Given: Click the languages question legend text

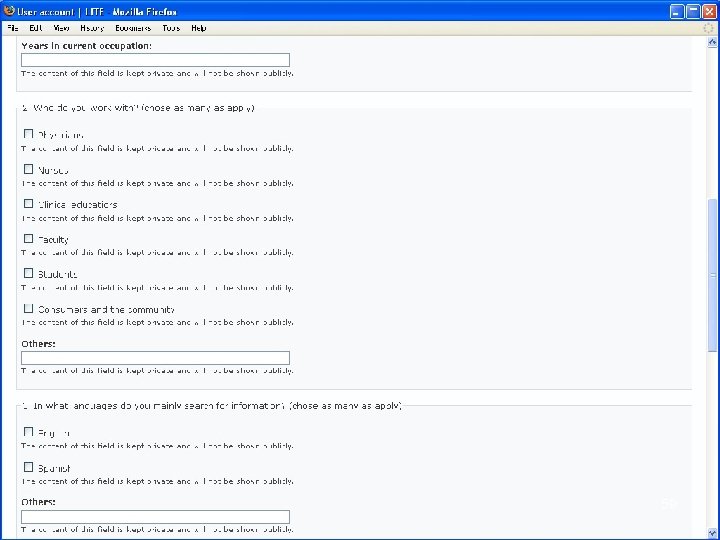Looking at the screenshot, I should [x=211, y=406].
